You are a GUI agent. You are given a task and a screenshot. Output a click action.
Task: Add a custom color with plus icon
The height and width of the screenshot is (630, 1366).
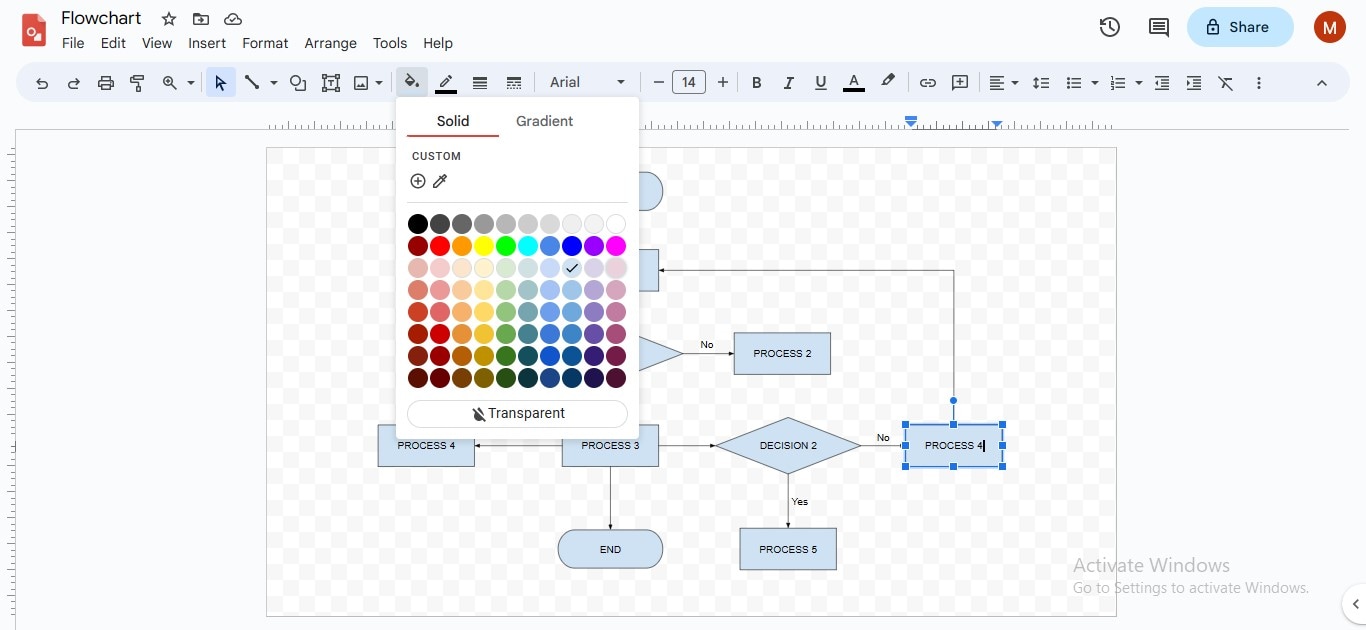coord(418,181)
